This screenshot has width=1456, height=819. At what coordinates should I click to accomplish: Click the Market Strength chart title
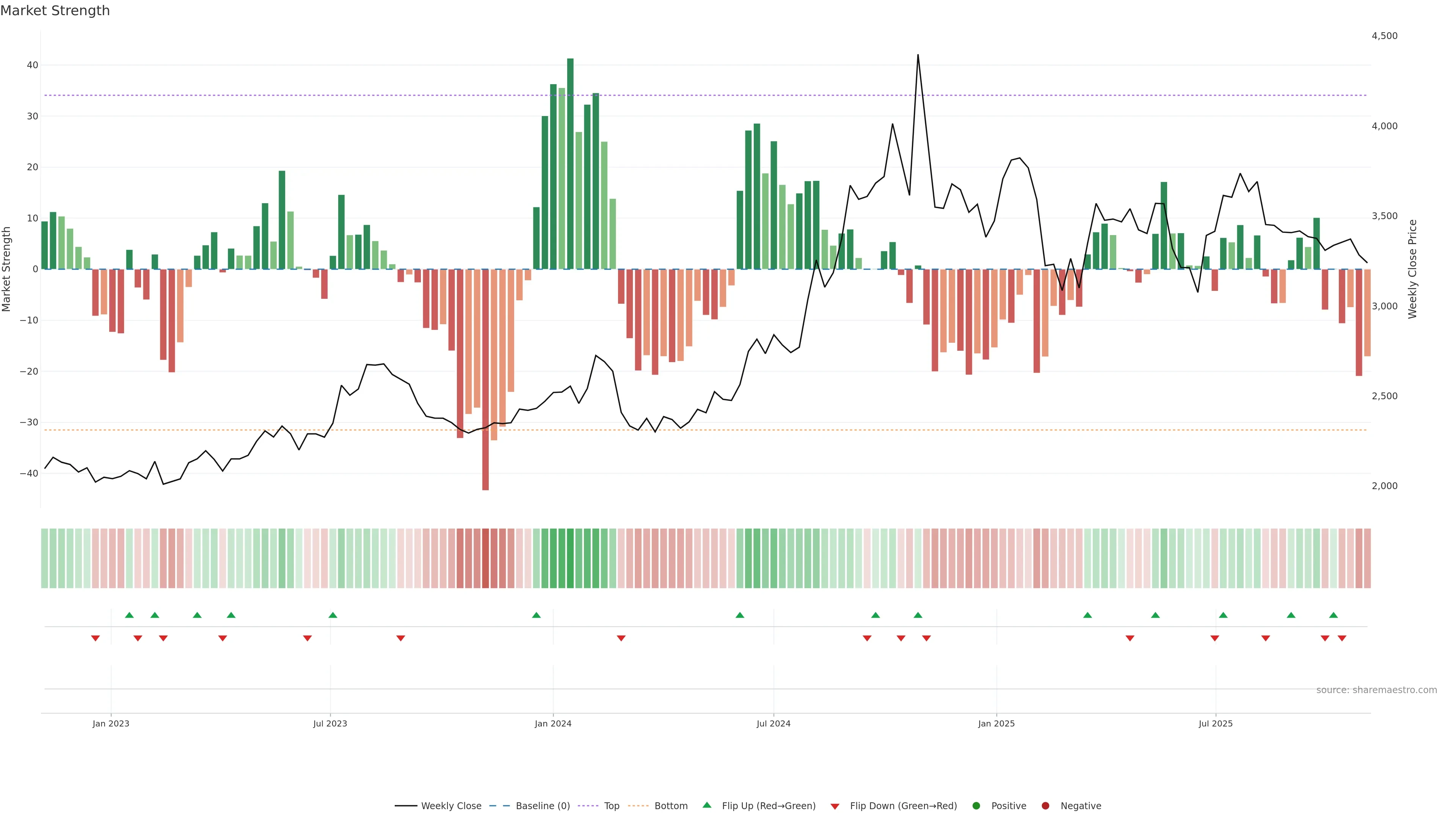tap(55, 11)
